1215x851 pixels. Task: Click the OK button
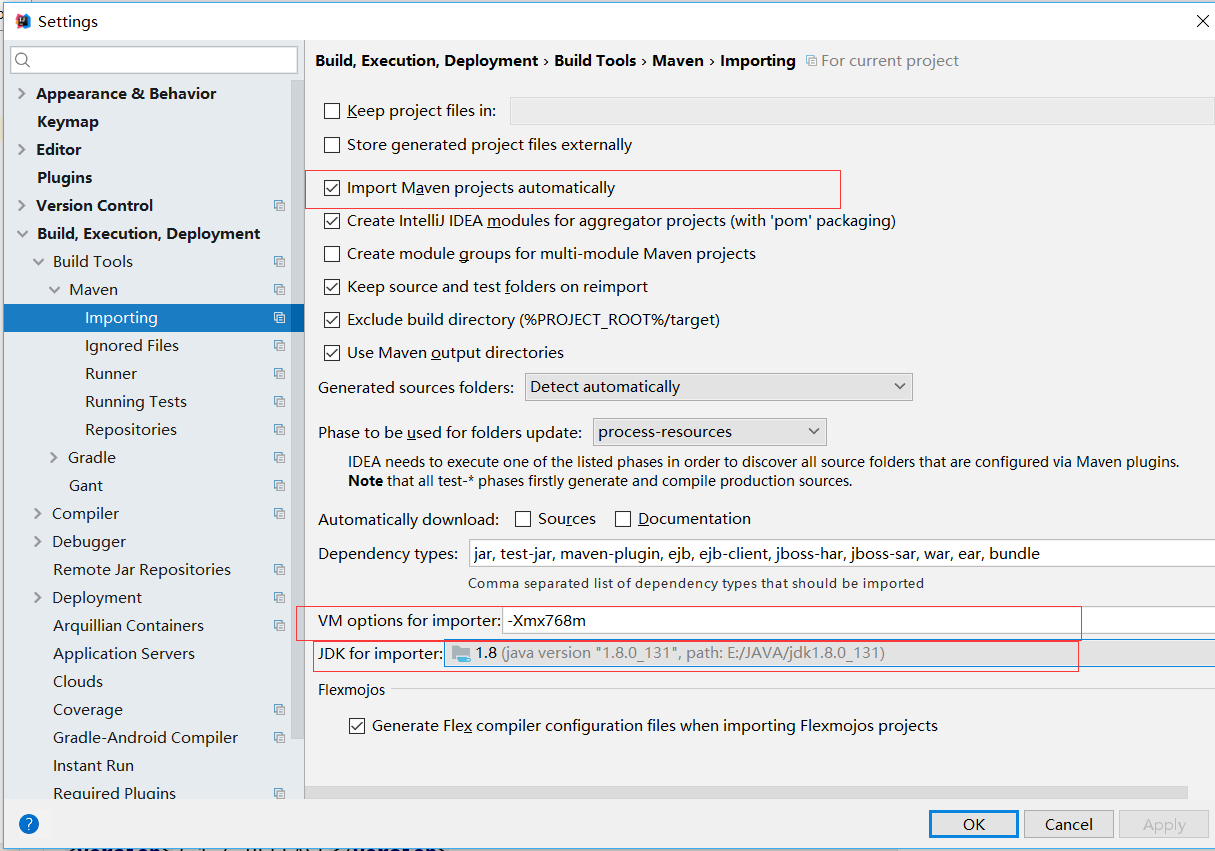[974, 824]
